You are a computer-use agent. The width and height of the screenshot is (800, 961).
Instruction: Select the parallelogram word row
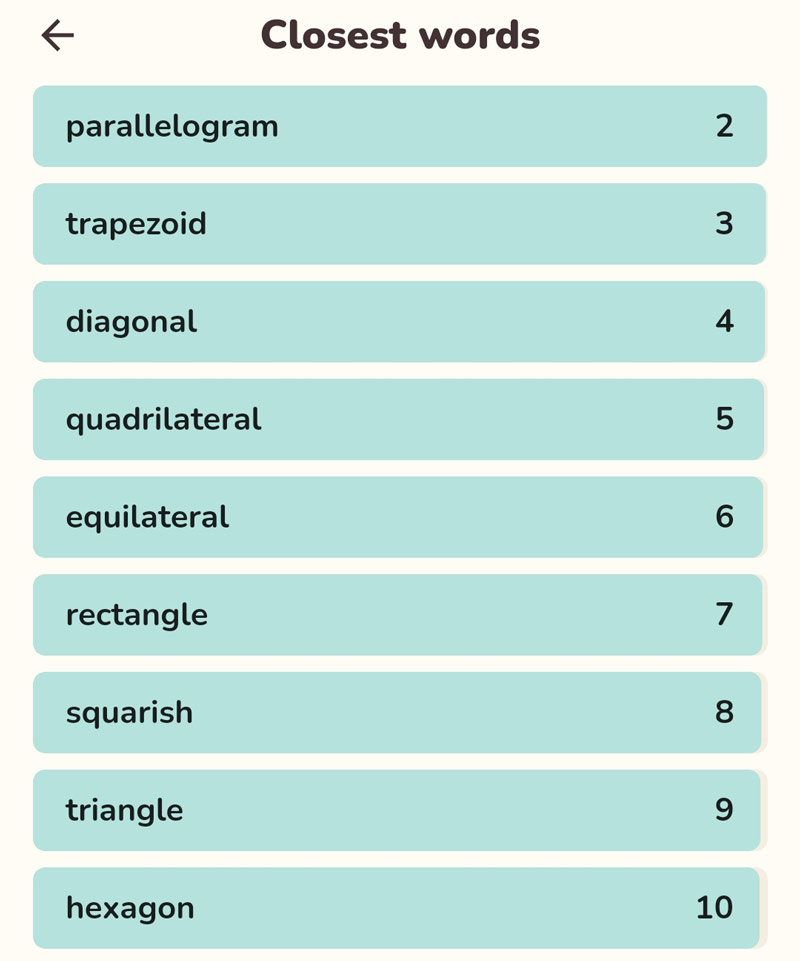(x=400, y=126)
